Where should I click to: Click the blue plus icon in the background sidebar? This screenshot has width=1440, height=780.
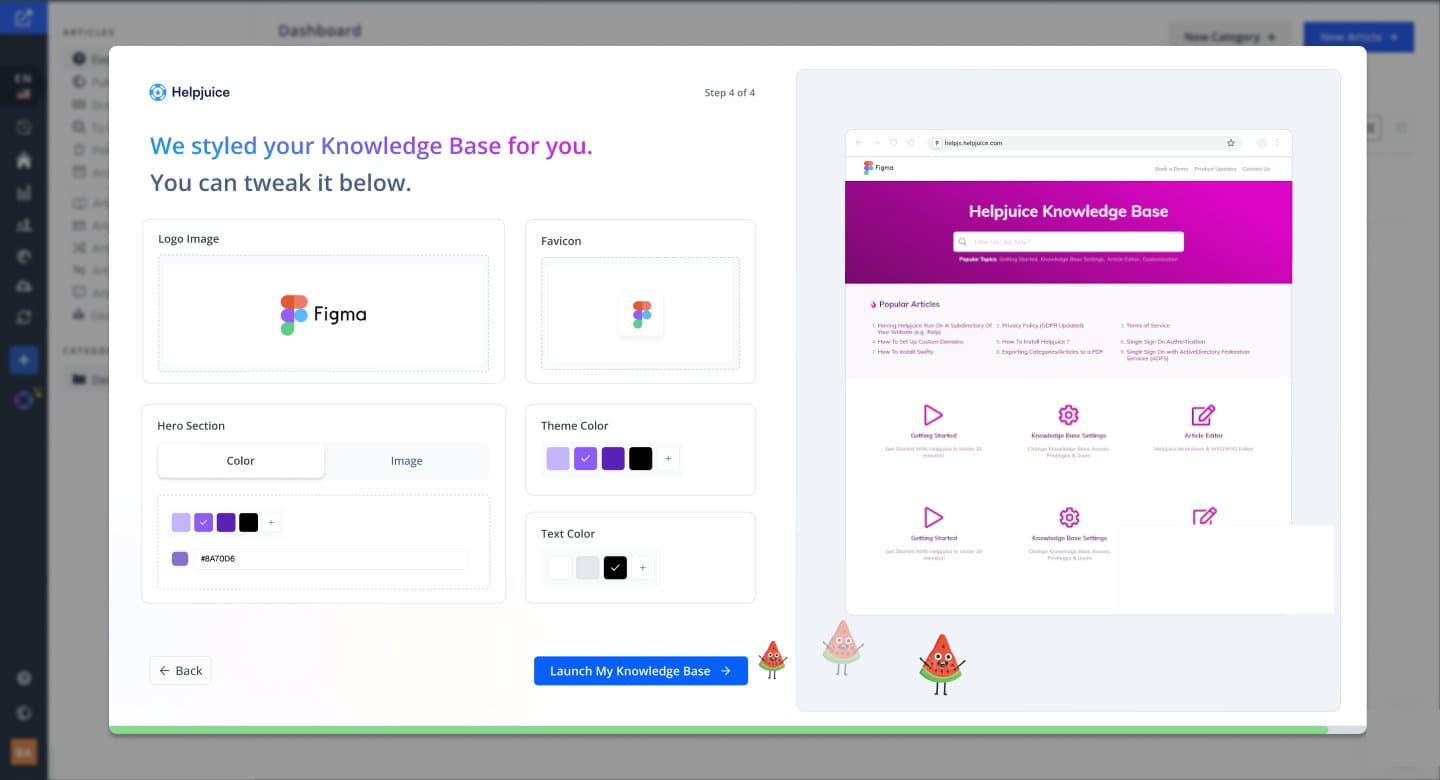(24, 360)
